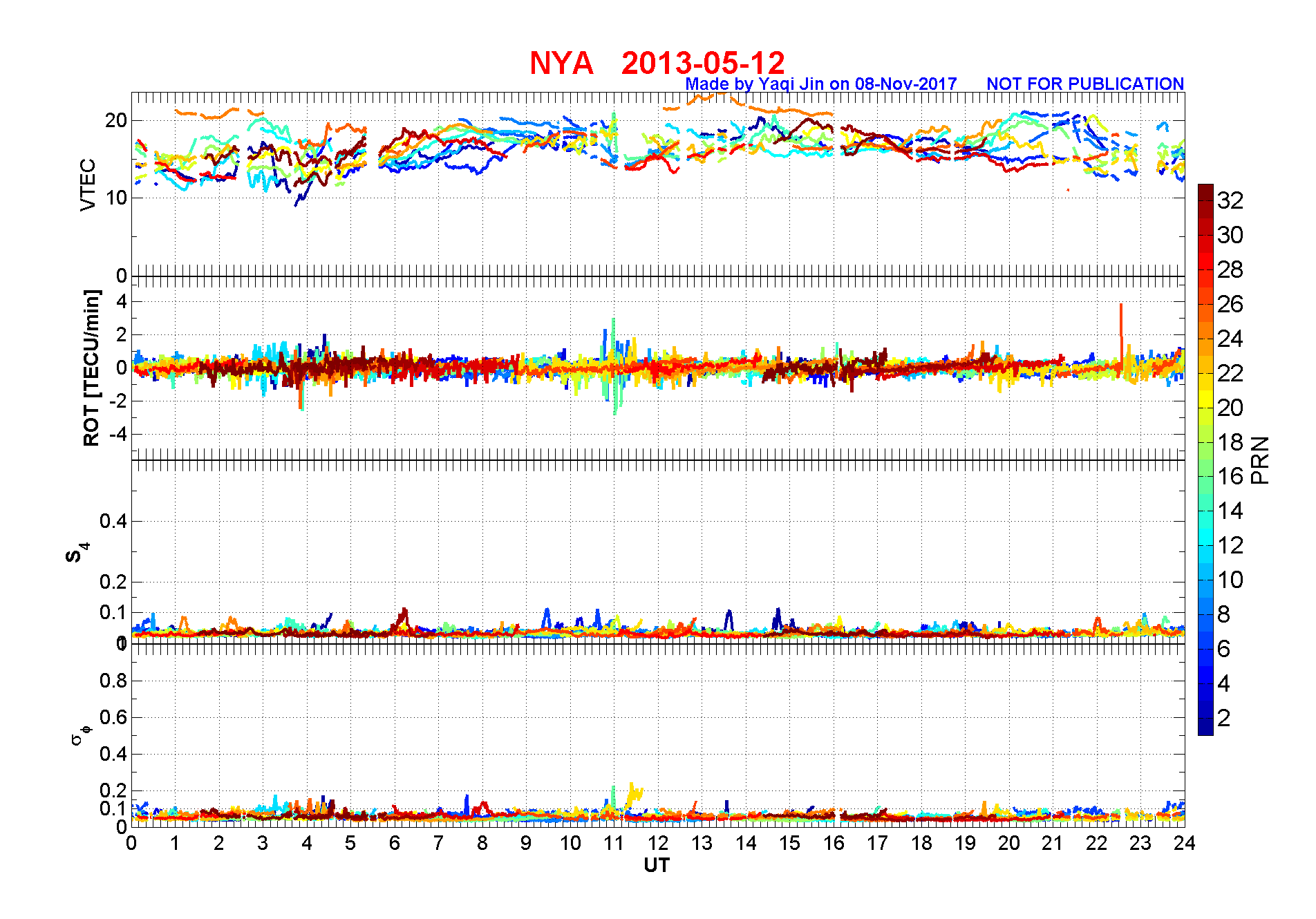Select the "10" tick on the VTEC axis
Screen dimensions: 1316x919
116,198
